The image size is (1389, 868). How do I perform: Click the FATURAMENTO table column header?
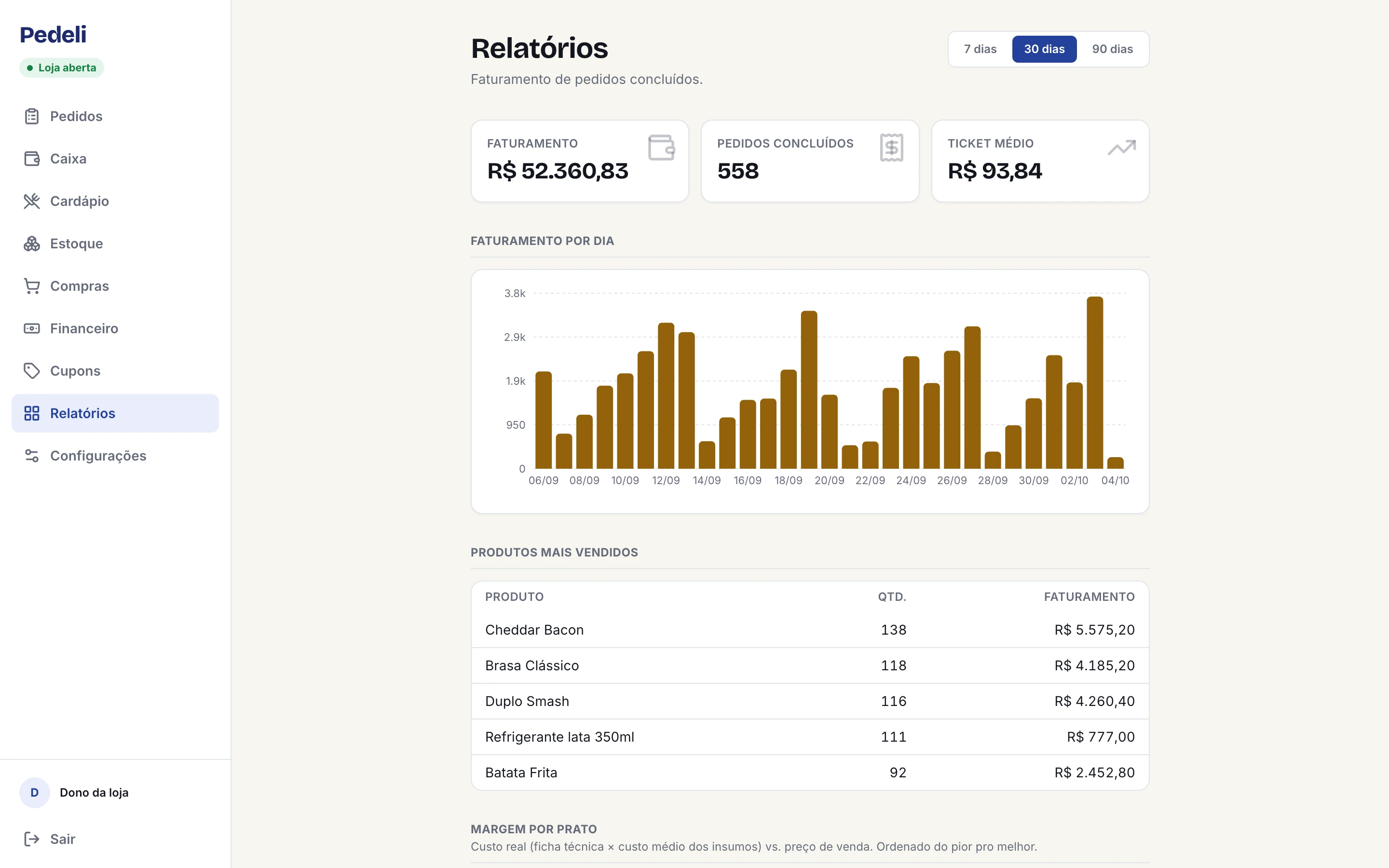click(x=1089, y=597)
